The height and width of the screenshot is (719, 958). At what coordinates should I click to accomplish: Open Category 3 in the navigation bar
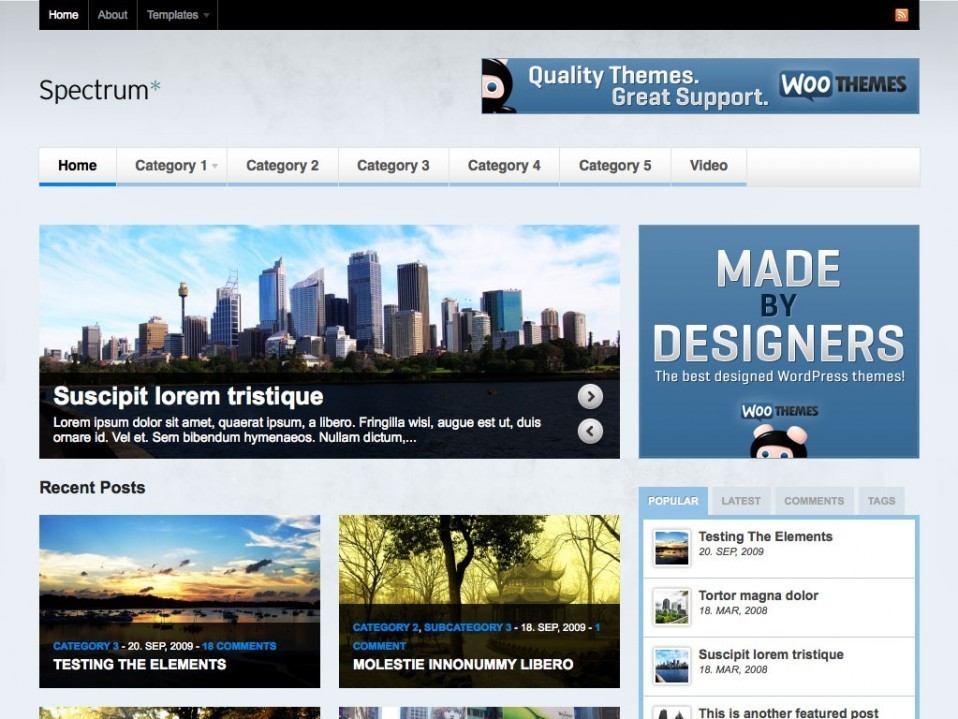393,166
